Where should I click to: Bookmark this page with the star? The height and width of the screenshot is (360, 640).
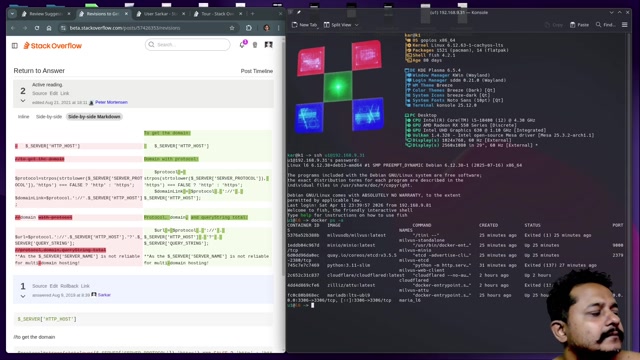(232, 28)
